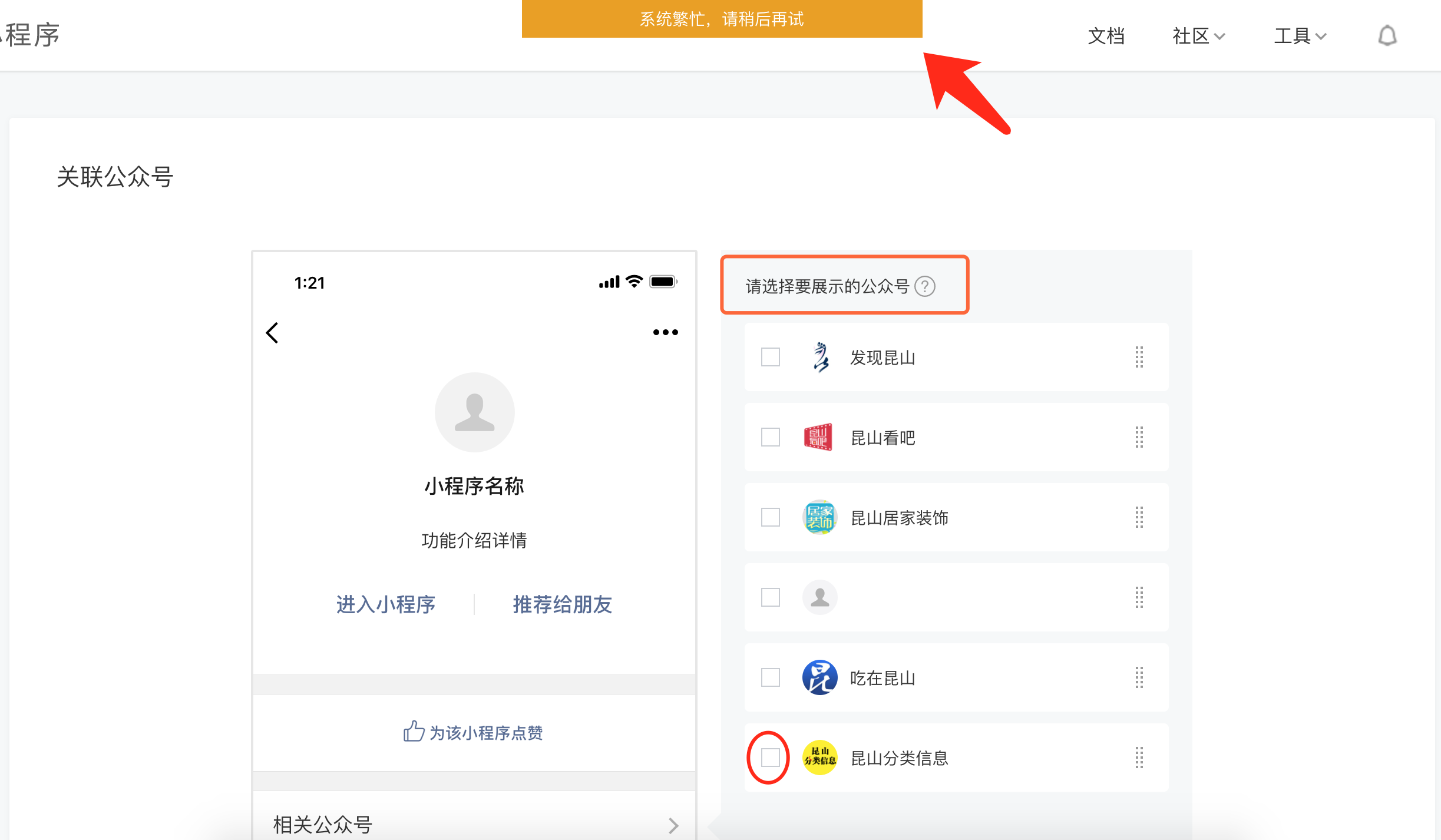Click the 系统繁忙 orange notification banner
The image size is (1441, 840).
tap(722, 19)
